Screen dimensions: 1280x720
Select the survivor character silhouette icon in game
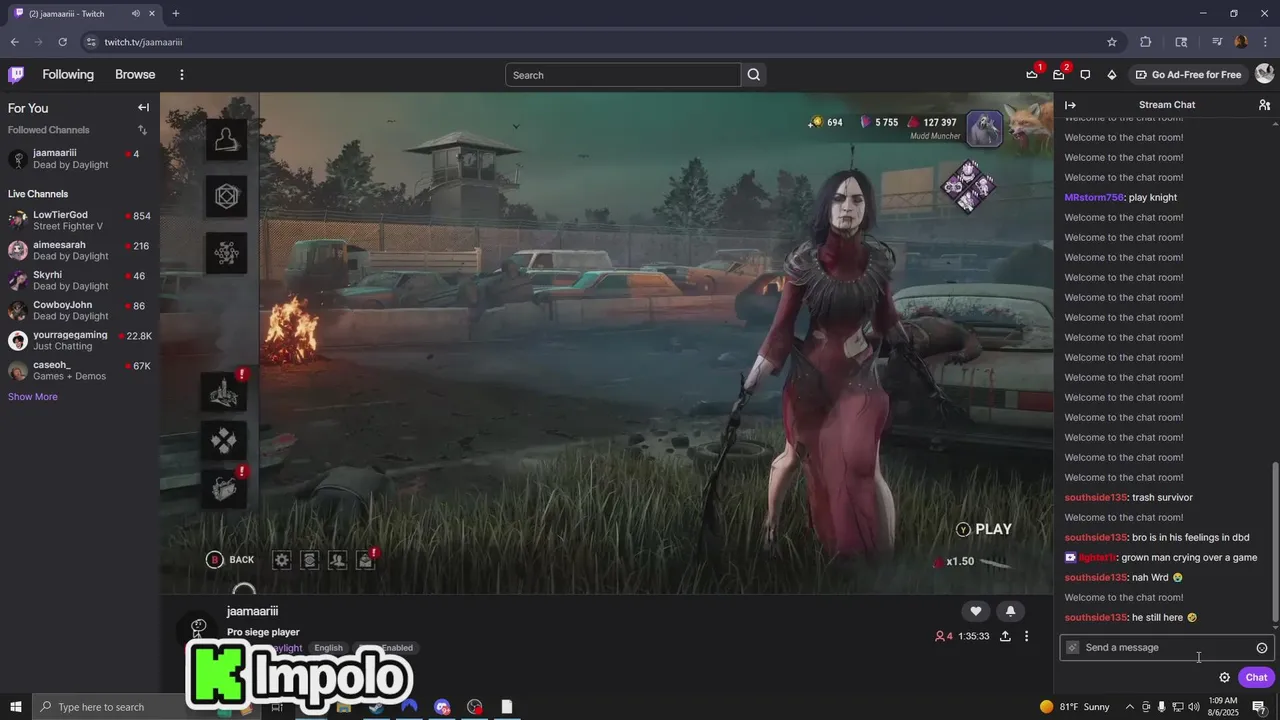[x=227, y=140]
